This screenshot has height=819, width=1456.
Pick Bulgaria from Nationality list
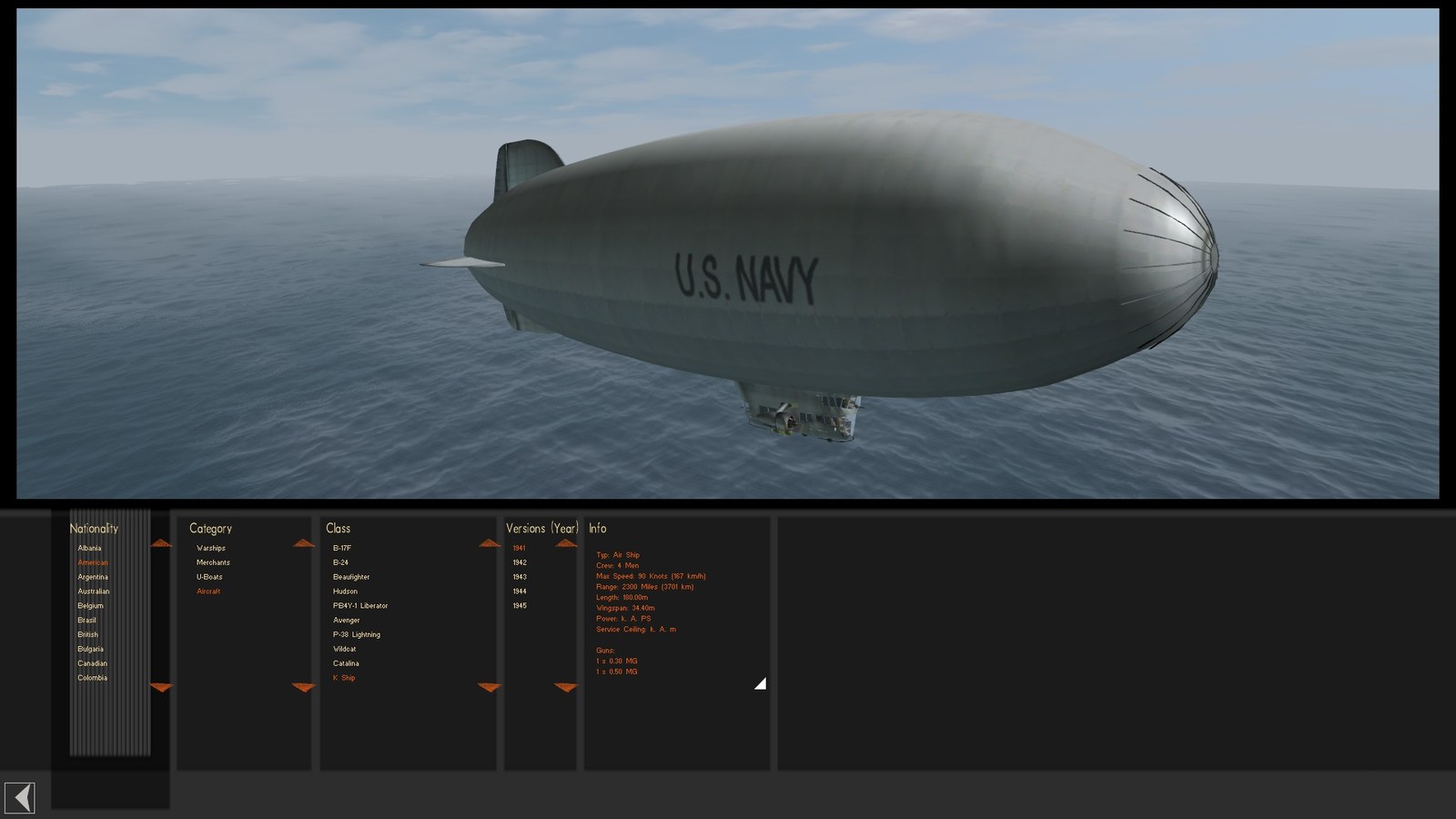point(90,650)
